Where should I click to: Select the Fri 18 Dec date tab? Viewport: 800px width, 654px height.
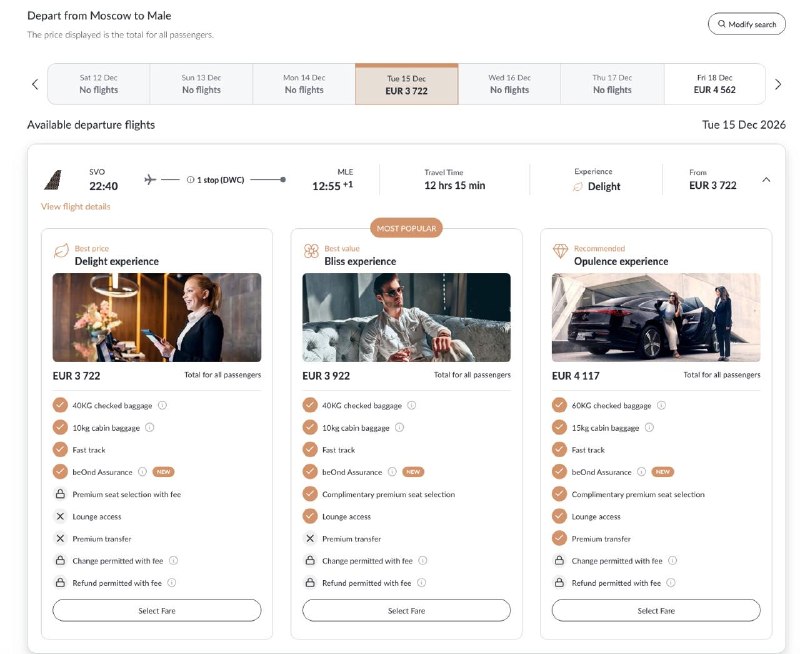[x=714, y=84]
